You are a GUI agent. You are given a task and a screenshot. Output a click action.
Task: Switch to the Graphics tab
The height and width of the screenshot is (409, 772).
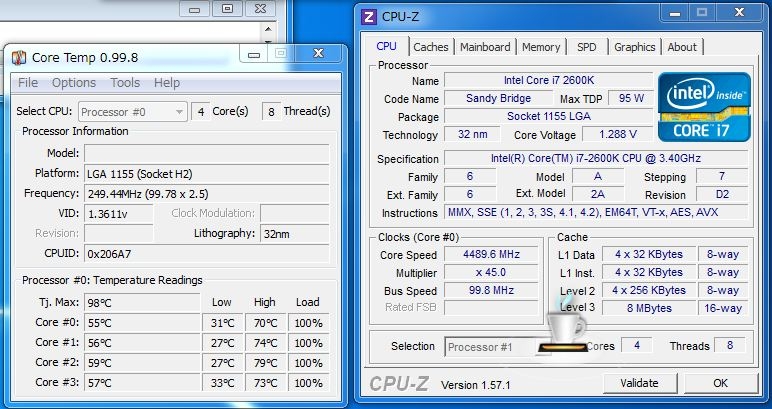634,47
